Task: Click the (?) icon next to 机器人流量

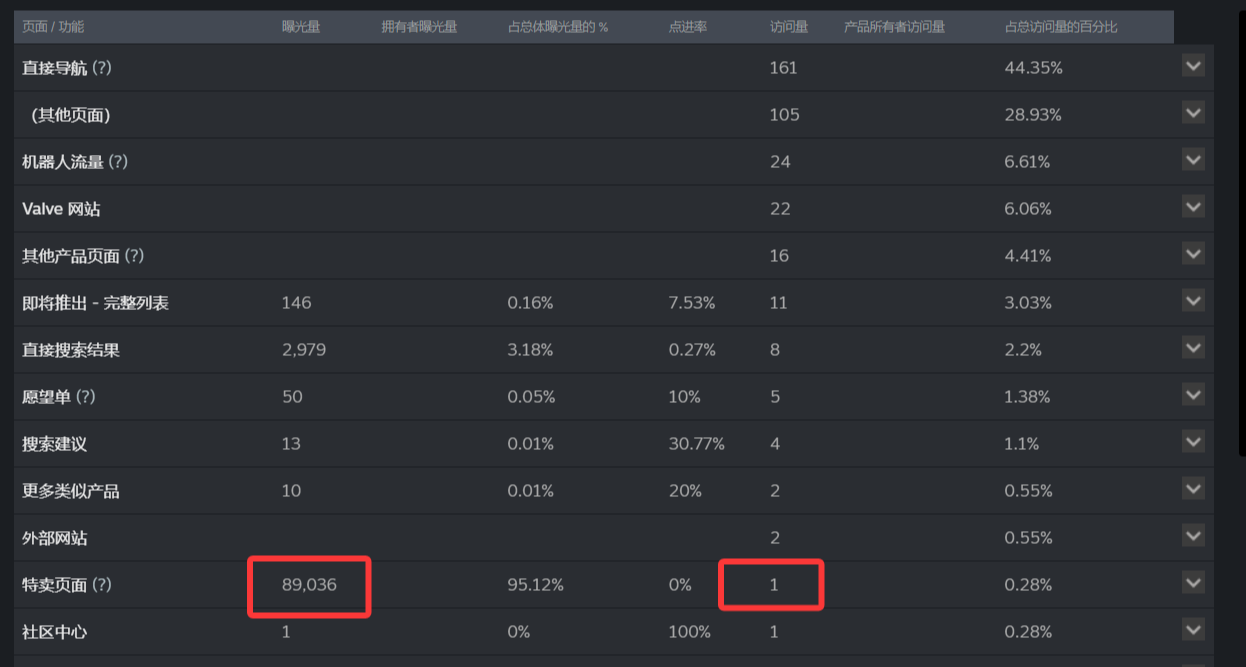Action: click(x=118, y=162)
